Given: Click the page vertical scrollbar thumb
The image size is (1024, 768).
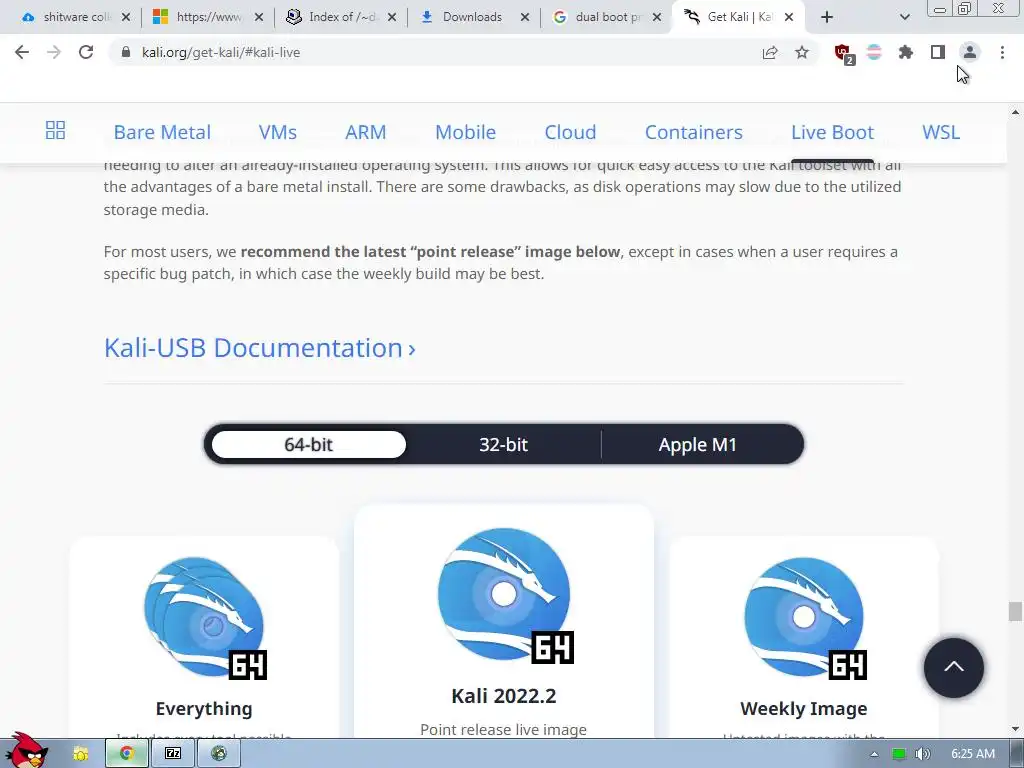Looking at the screenshot, I should click(1015, 612).
